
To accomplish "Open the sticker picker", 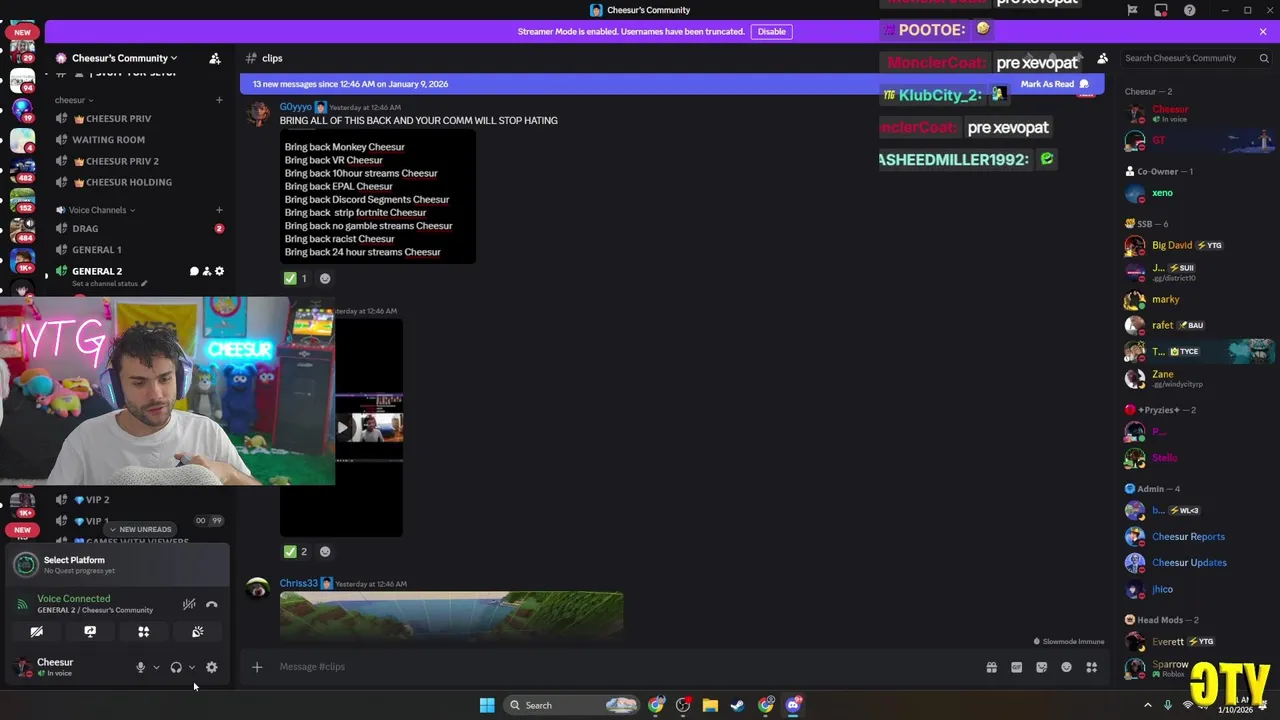I will click(x=1041, y=667).
